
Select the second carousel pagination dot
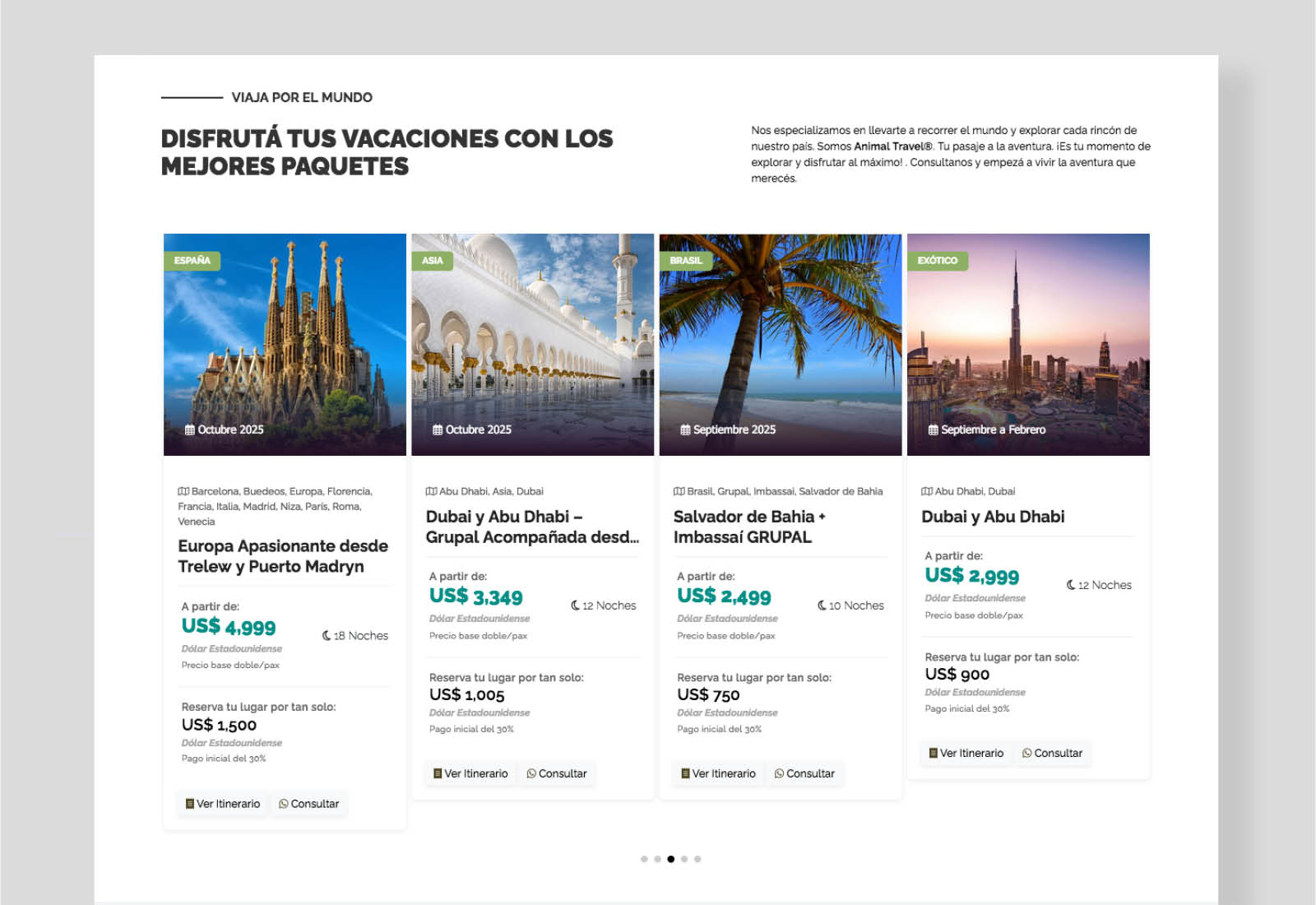pyautogui.click(x=657, y=859)
